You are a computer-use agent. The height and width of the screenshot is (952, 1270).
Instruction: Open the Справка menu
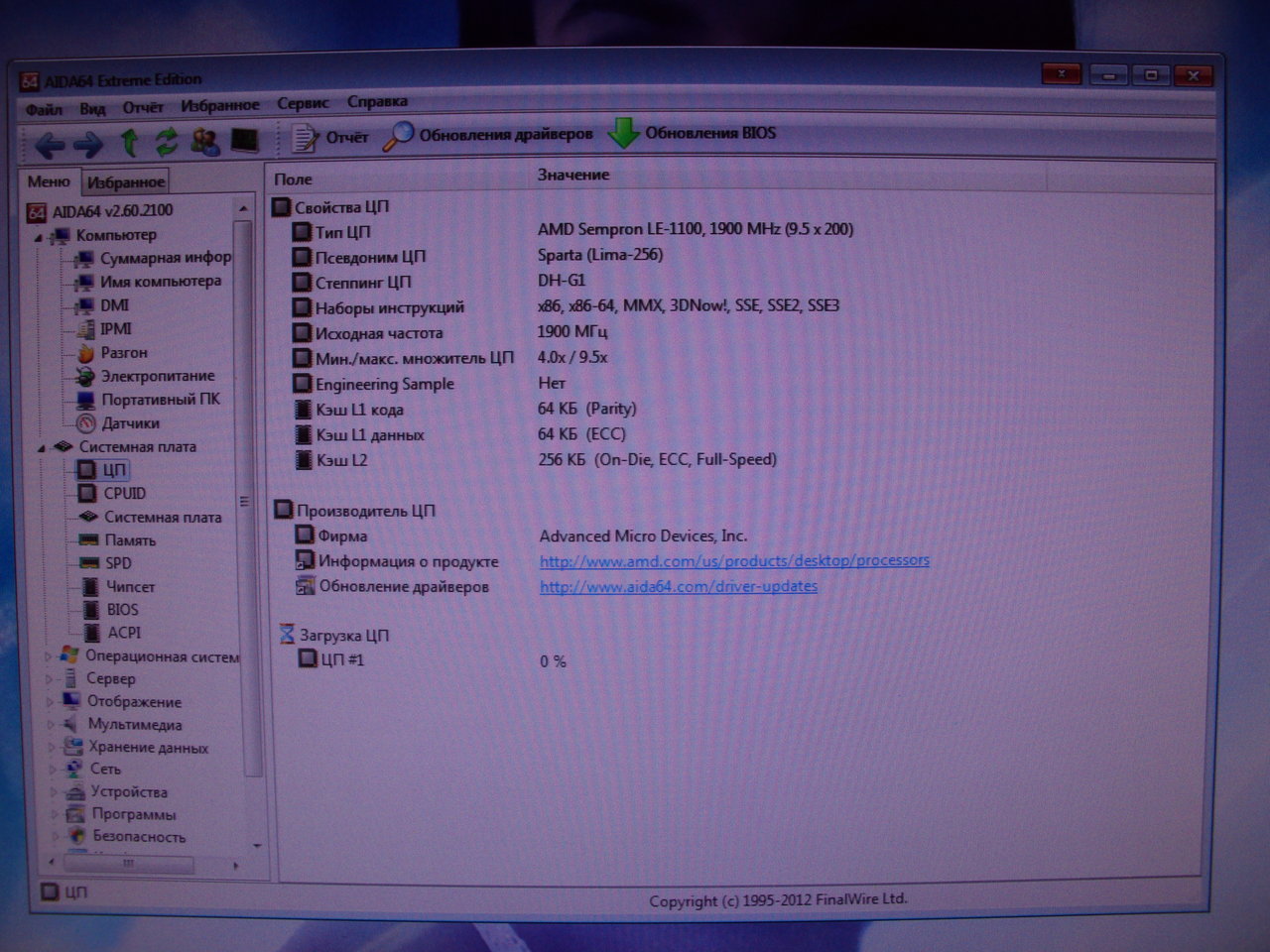pos(377,101)
